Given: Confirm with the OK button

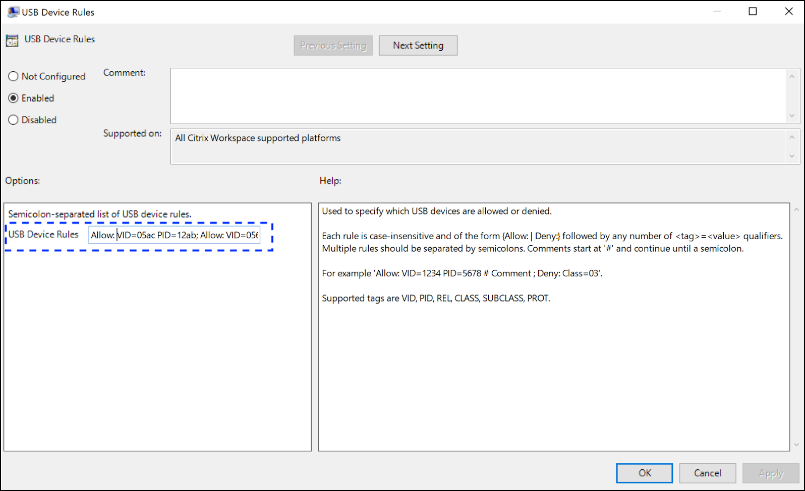Looking at the screenshot, I should pos(644,472).
